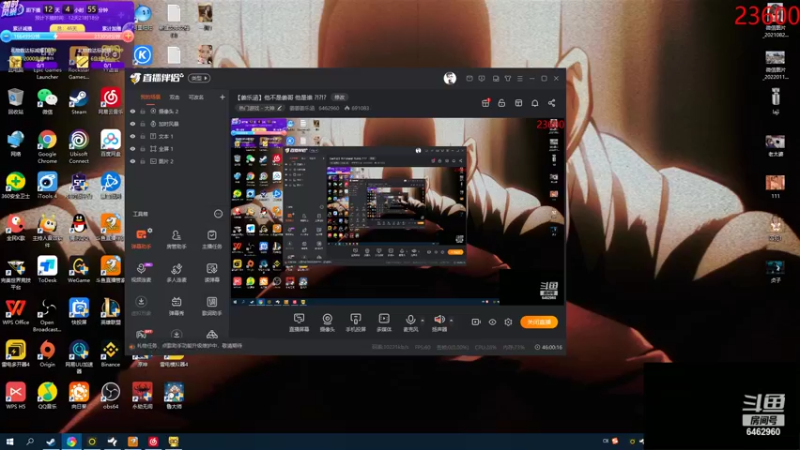Switch to the third scene tab
Screen dimensions: 800x450
coord(196,97)
